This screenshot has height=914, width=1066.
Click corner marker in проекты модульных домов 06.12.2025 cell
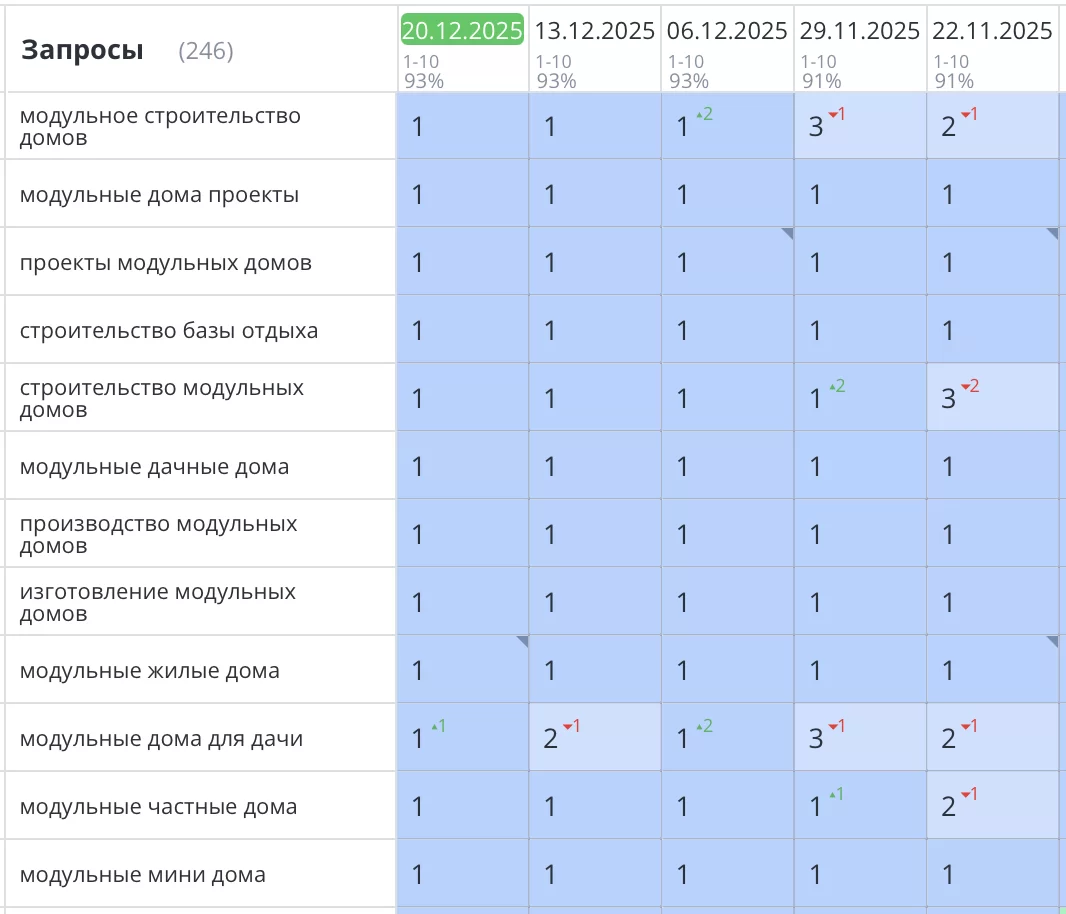point(788,233)
